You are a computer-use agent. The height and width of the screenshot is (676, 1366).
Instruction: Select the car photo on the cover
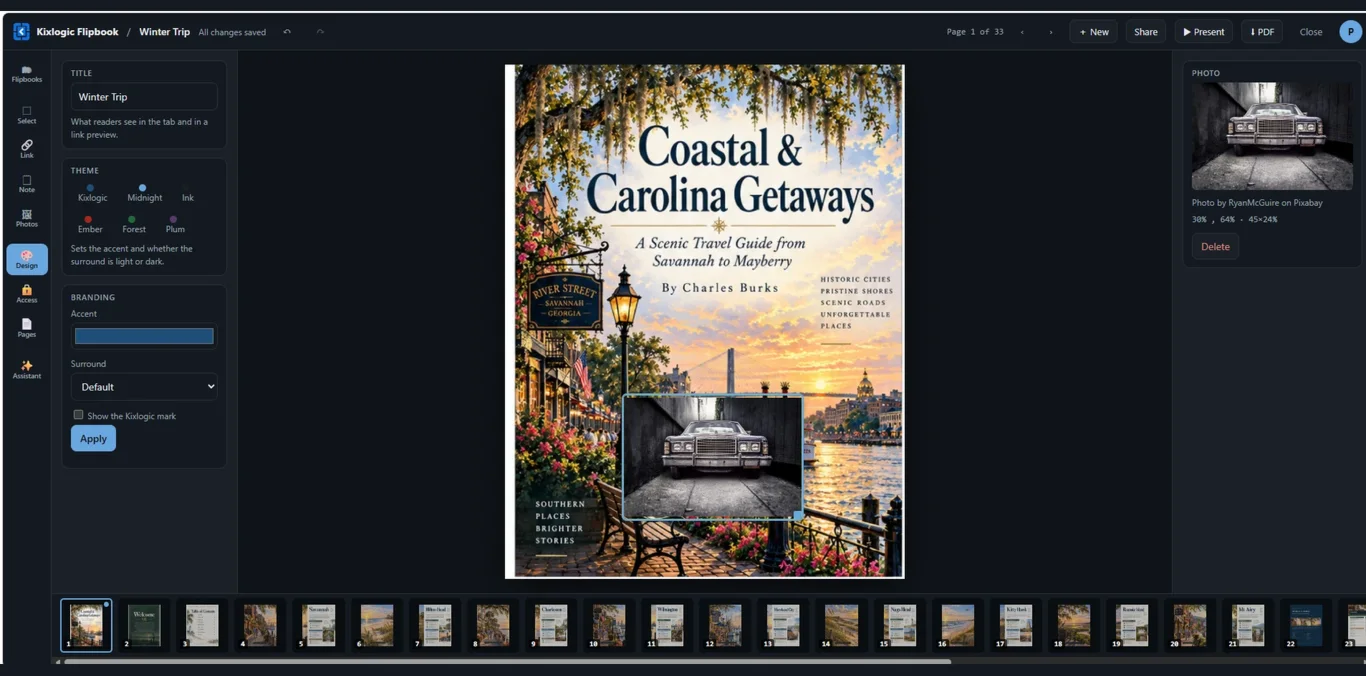coord(712,457)
